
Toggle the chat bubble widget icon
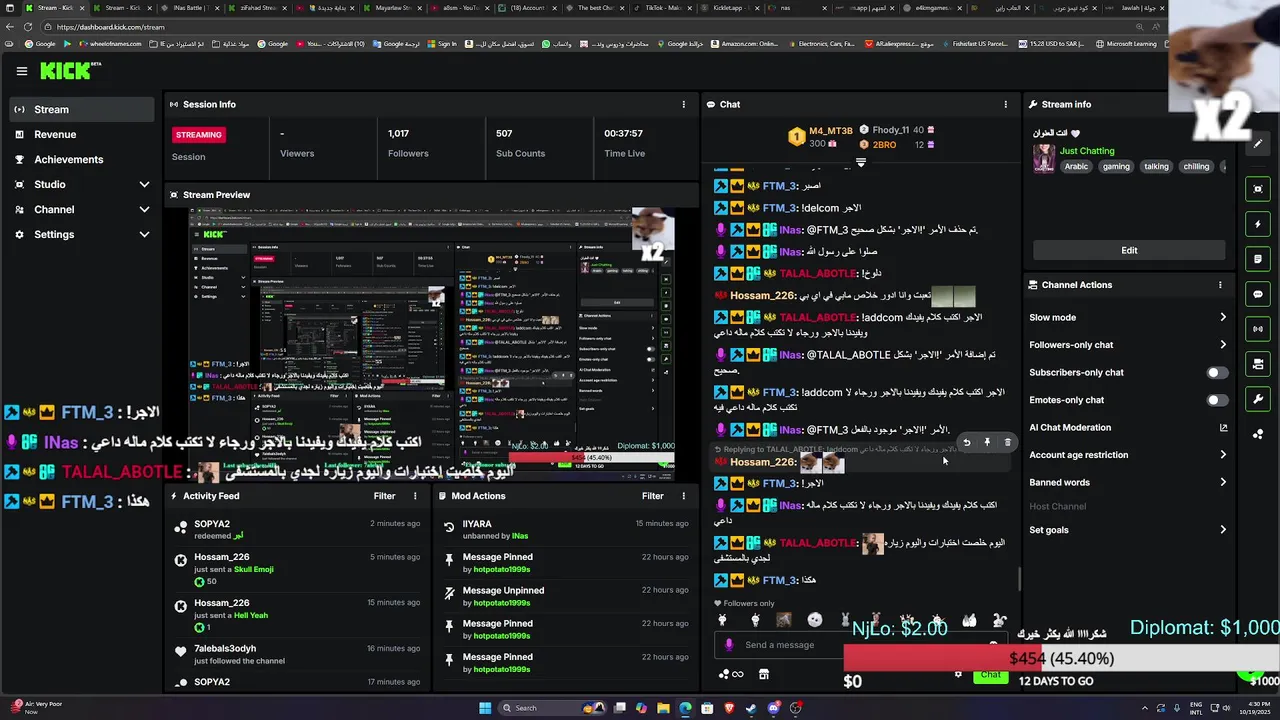click(1258, 294)
